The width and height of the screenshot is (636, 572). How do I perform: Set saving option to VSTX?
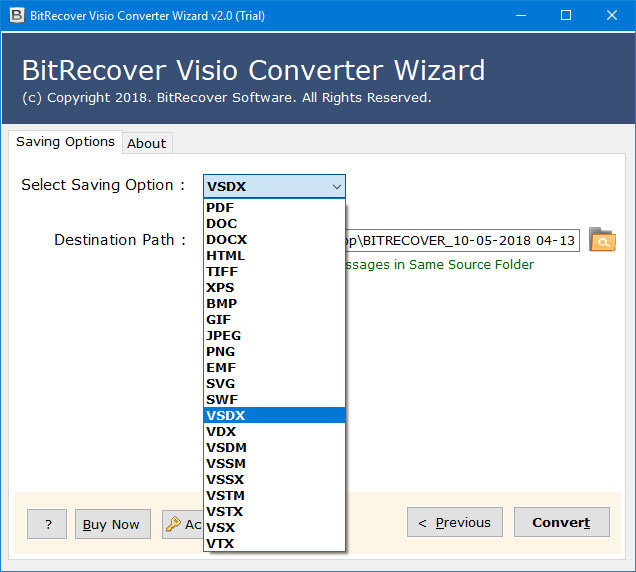[x=274, y=512]
